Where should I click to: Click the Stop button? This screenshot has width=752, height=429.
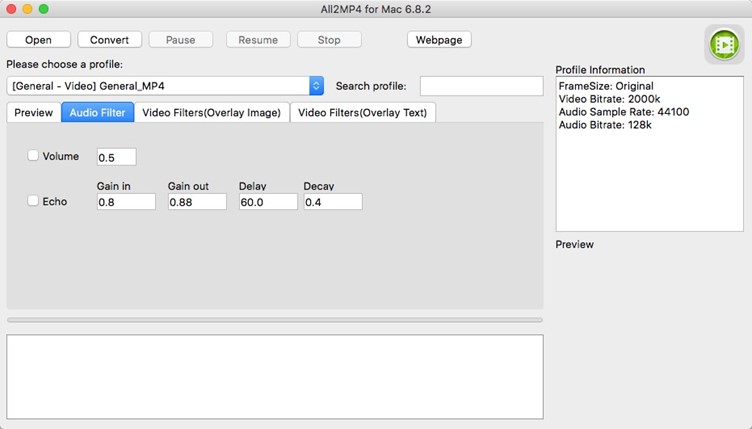tap(329, 40)
